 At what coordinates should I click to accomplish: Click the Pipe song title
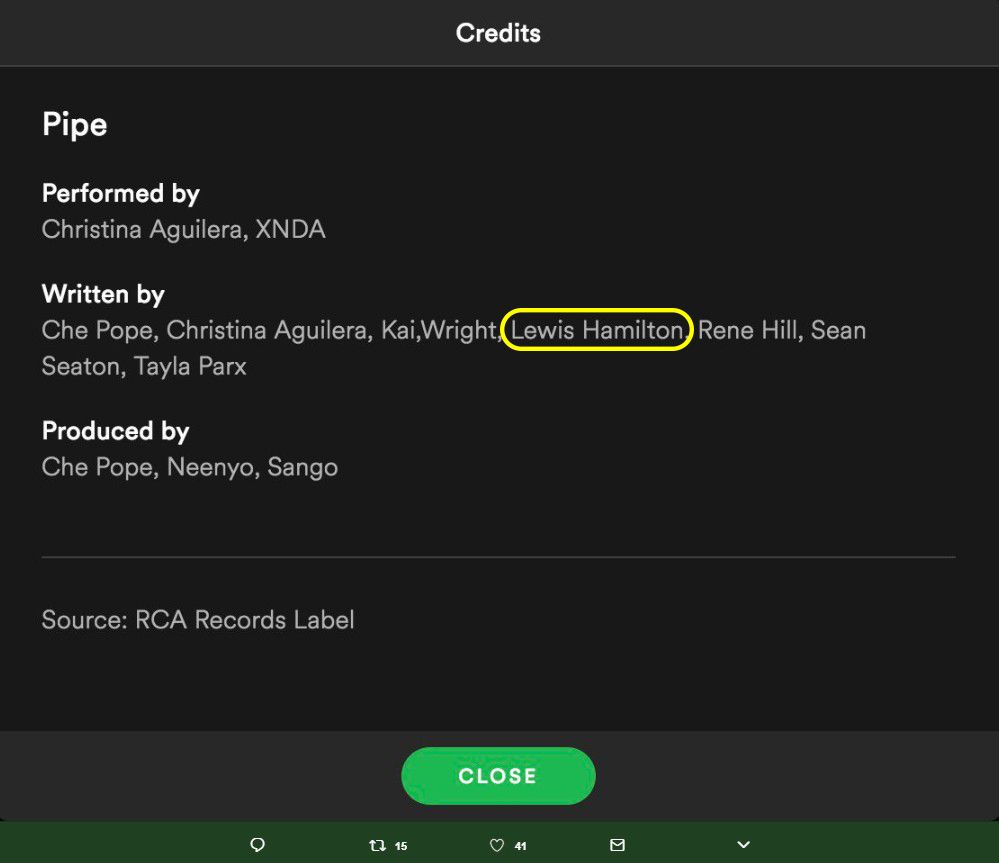[x=75, y=125]
